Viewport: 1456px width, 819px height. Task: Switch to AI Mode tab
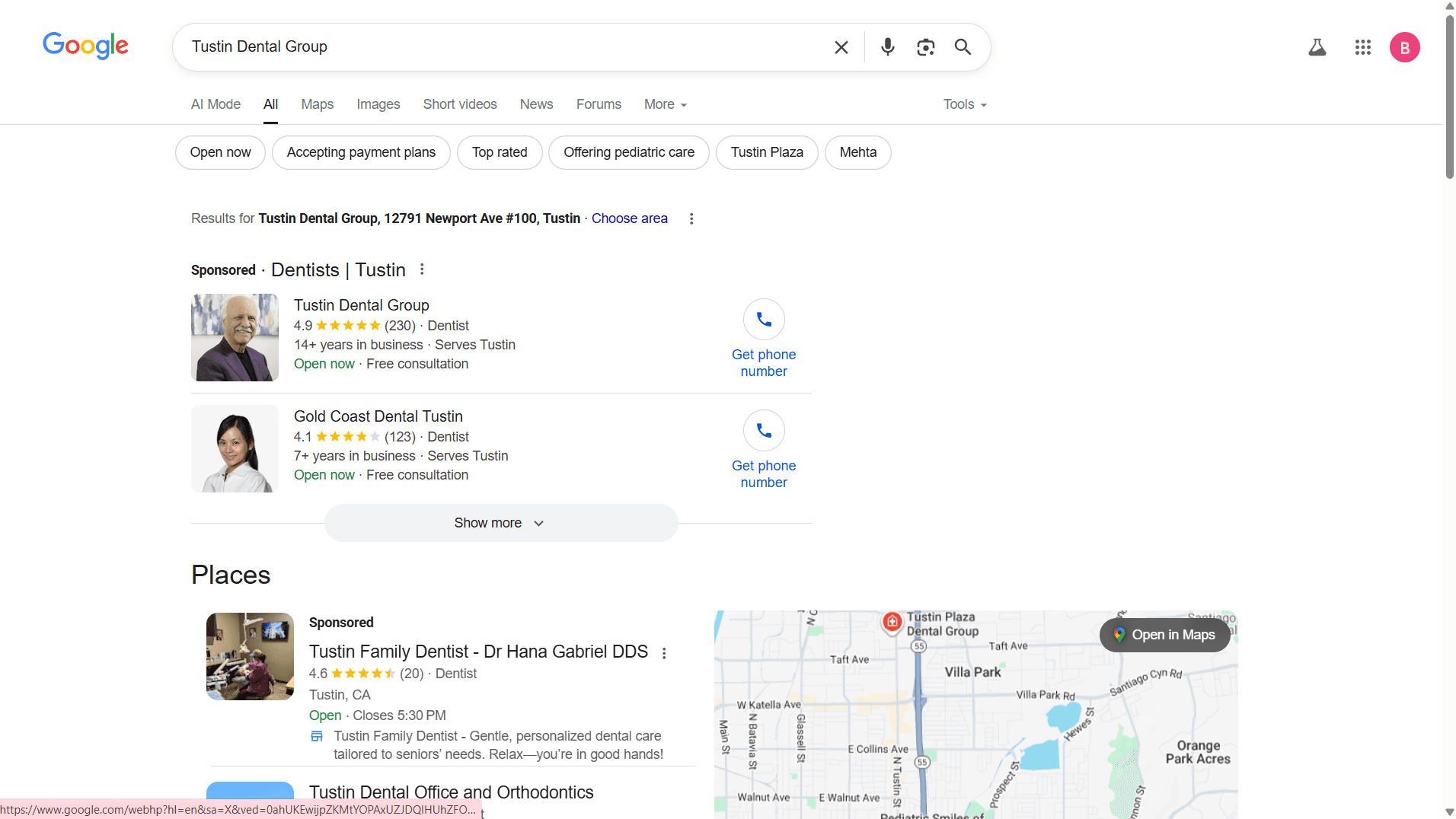coord(216,104)
